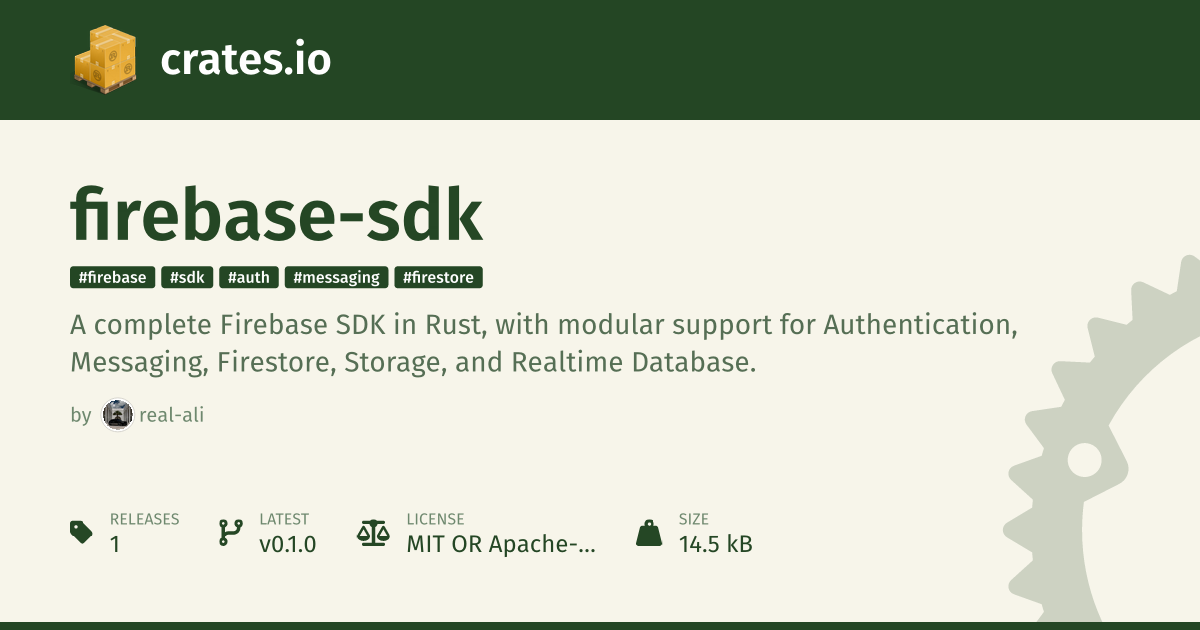The height and width of the screenshot is (630, 1200).
Task: Click the license scales icon
Action: point(373,532)
